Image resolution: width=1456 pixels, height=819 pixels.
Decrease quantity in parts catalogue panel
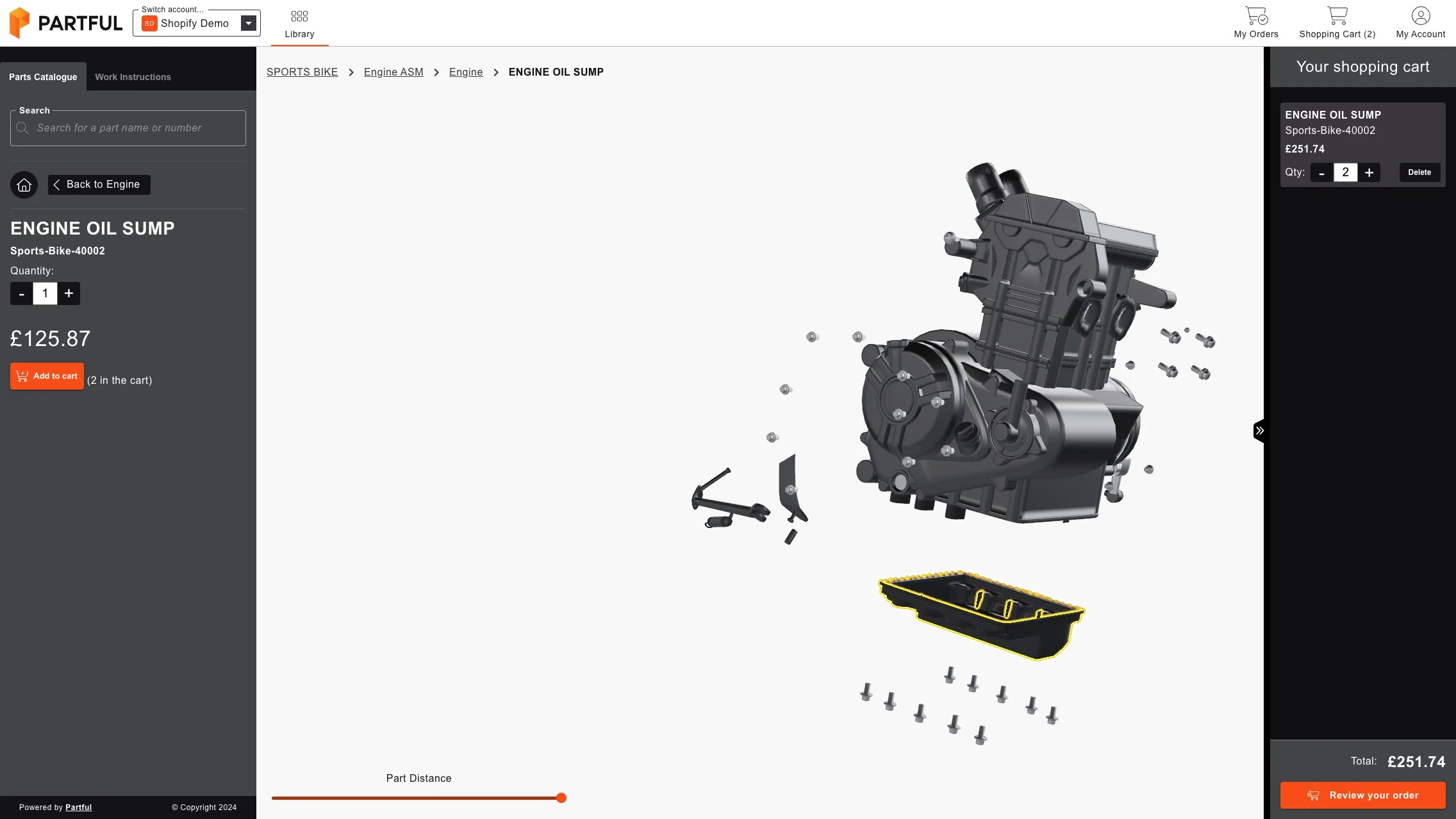[21, 294]
